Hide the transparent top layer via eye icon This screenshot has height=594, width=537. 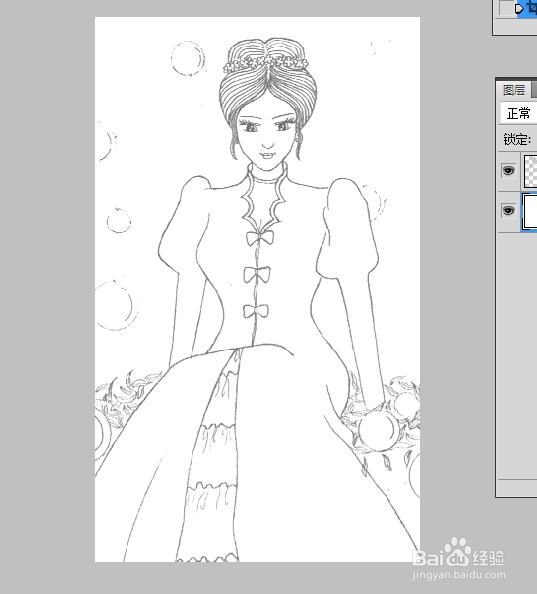(508, 170)
